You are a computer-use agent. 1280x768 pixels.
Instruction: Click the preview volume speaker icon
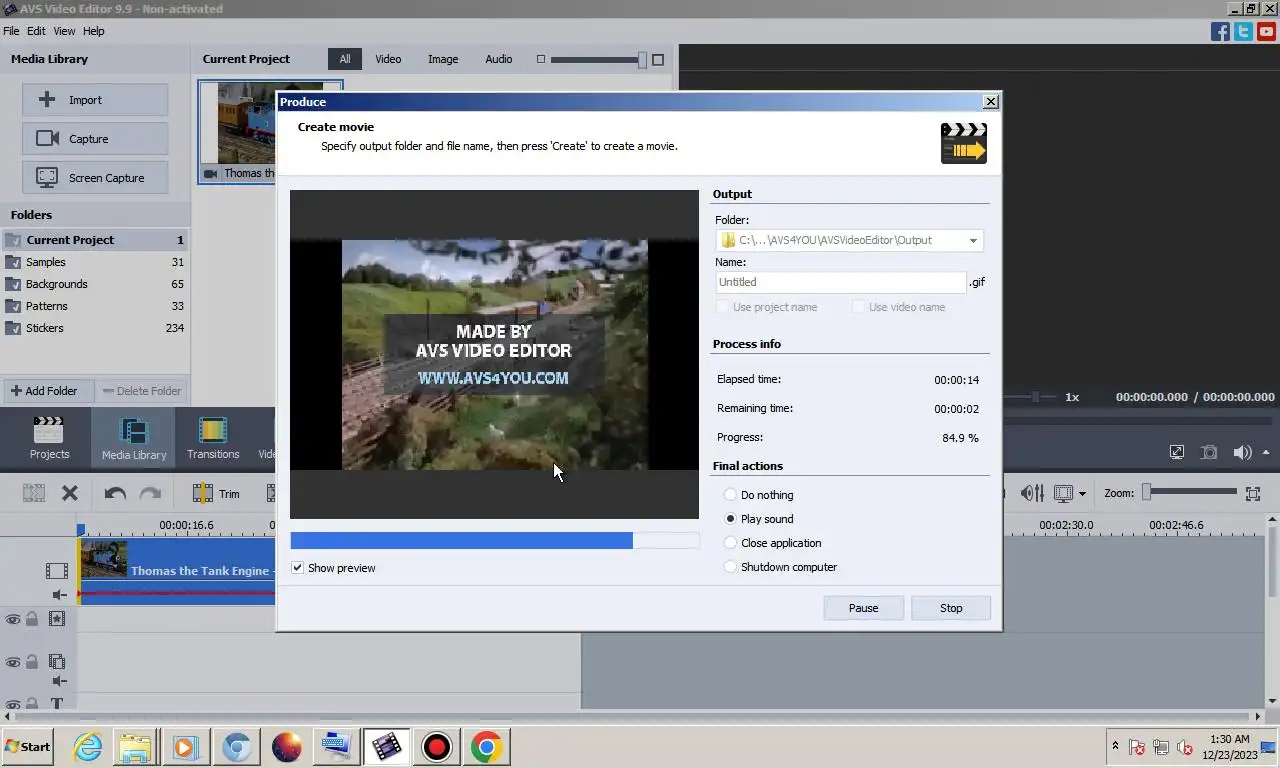click(1242, 452)
